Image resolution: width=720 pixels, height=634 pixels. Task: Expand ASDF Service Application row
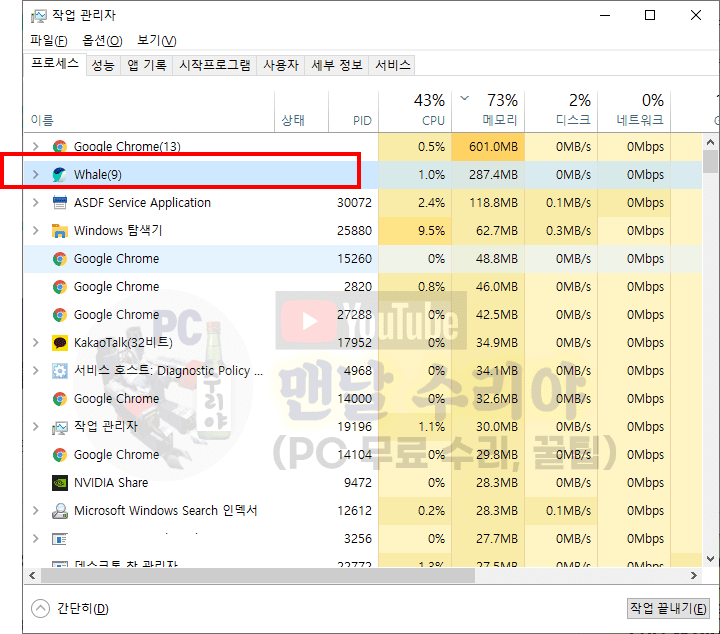pos(36,202)
